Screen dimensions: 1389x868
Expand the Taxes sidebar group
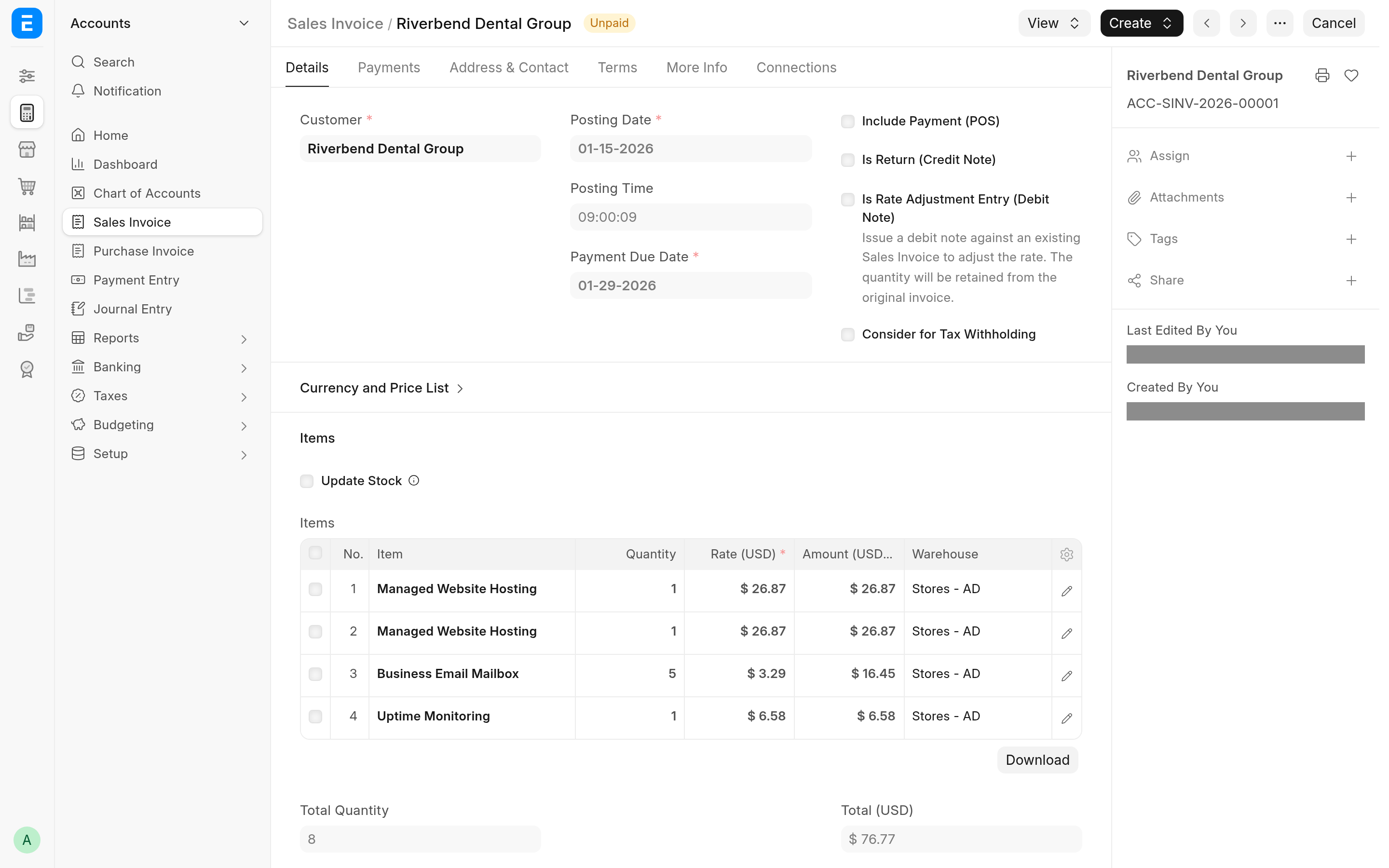(x=163, y=396)
